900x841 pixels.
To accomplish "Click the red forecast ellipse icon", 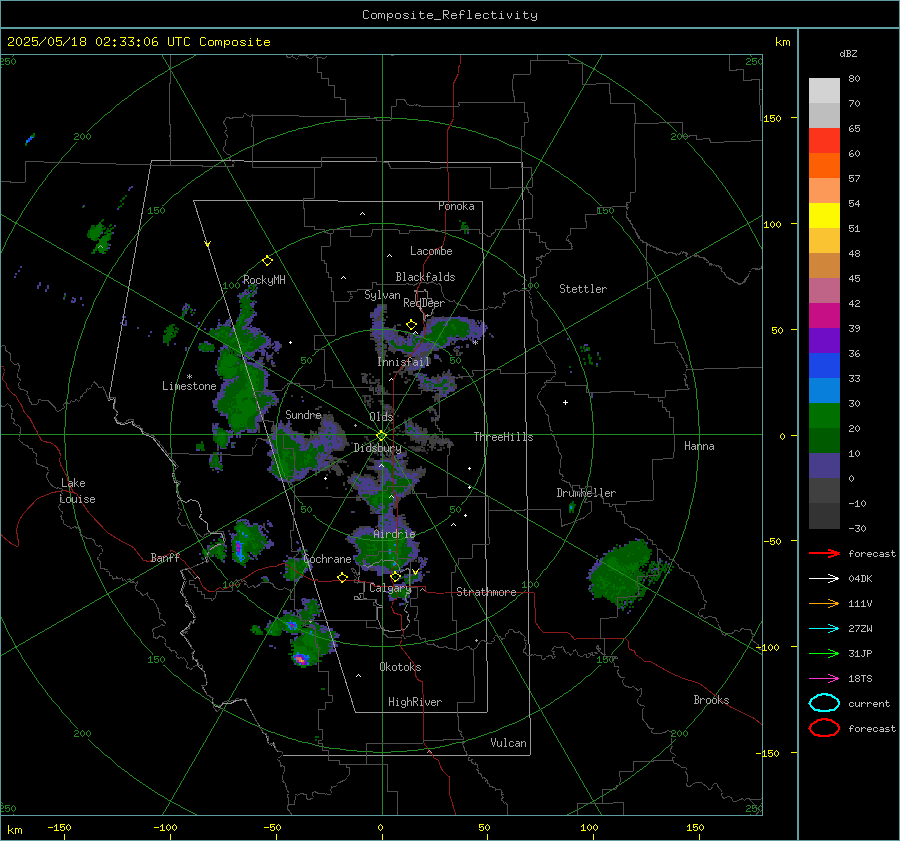I will (824, 728).
